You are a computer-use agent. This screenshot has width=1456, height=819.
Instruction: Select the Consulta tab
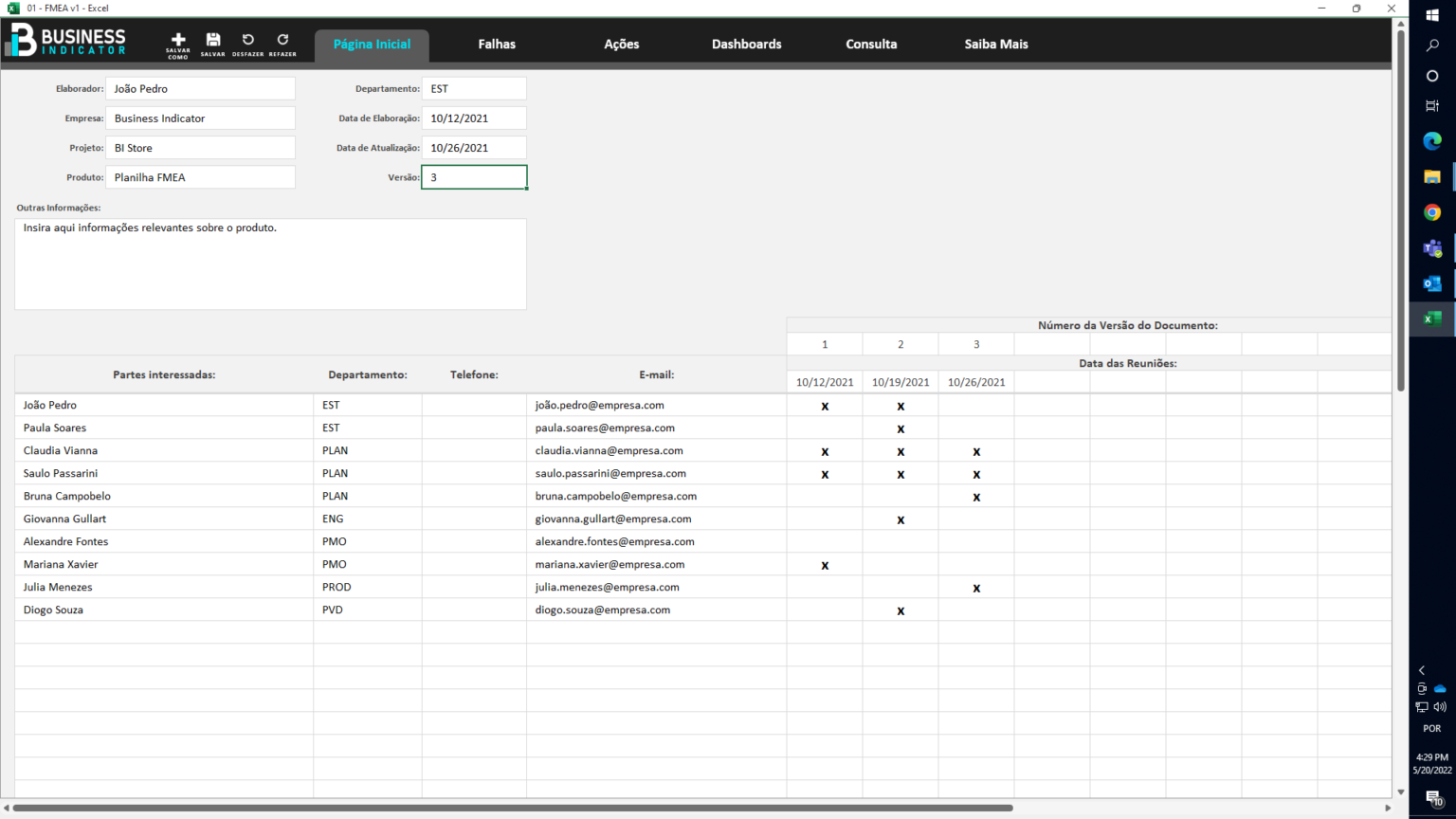click(871, 45)
